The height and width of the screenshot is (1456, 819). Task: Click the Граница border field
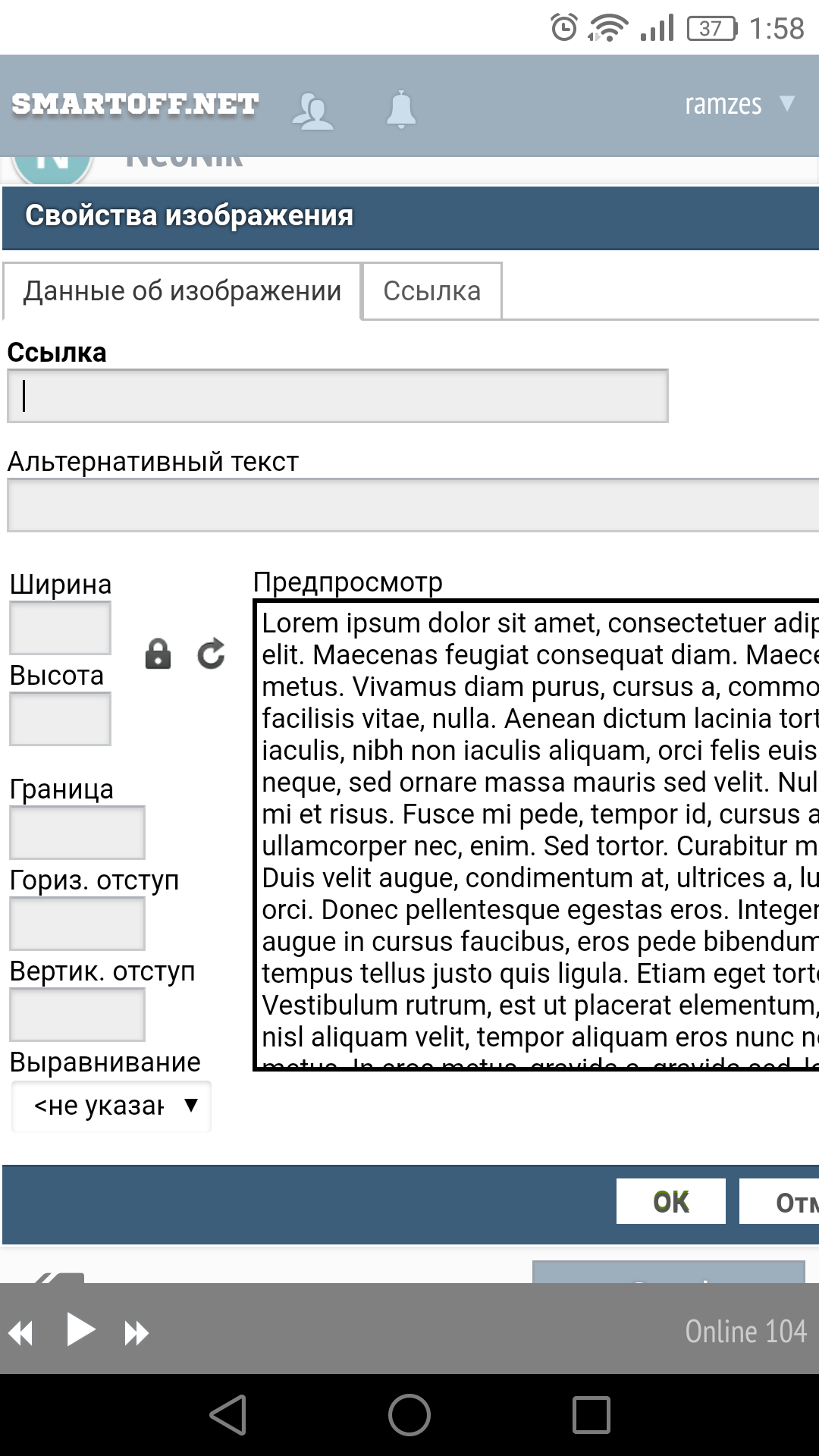77,833
